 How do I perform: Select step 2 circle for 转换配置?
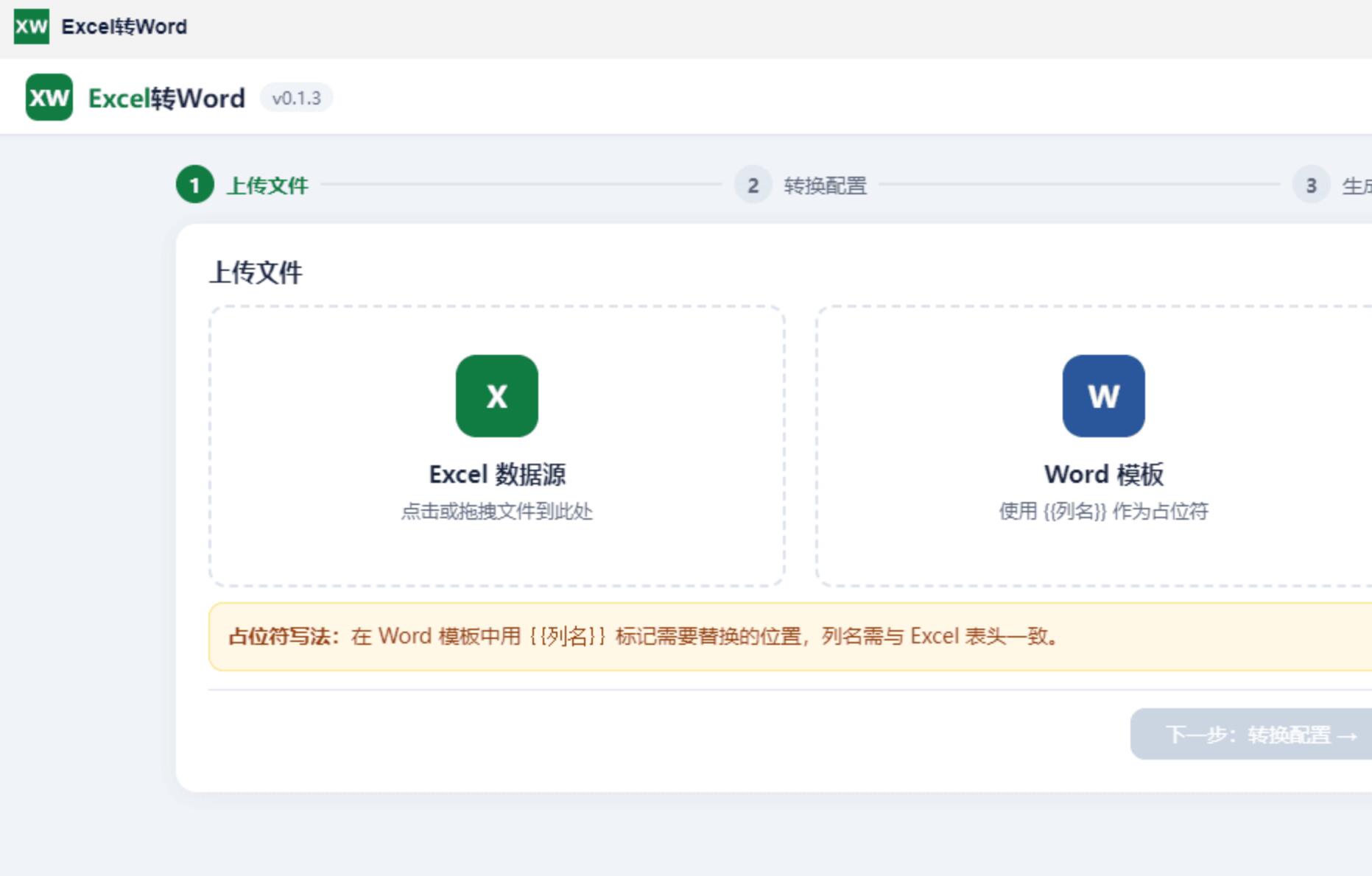[x=753, y=185]
